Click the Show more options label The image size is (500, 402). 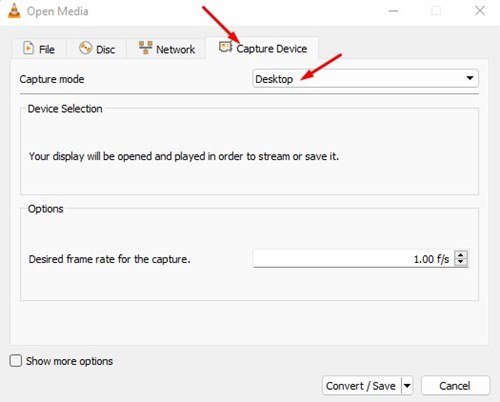pos(69,361)
